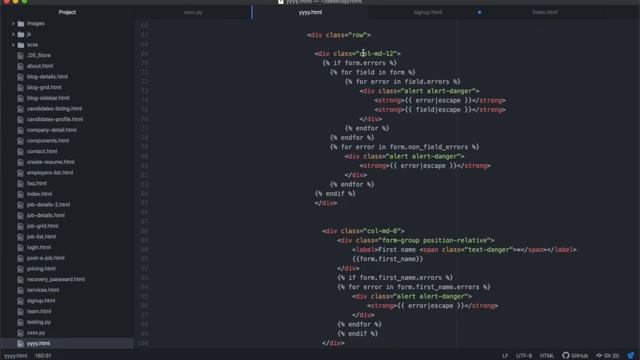This screenshot has width=640, height=360.
Task: Switch to the signup.html tab
Action: click(427, 12)
